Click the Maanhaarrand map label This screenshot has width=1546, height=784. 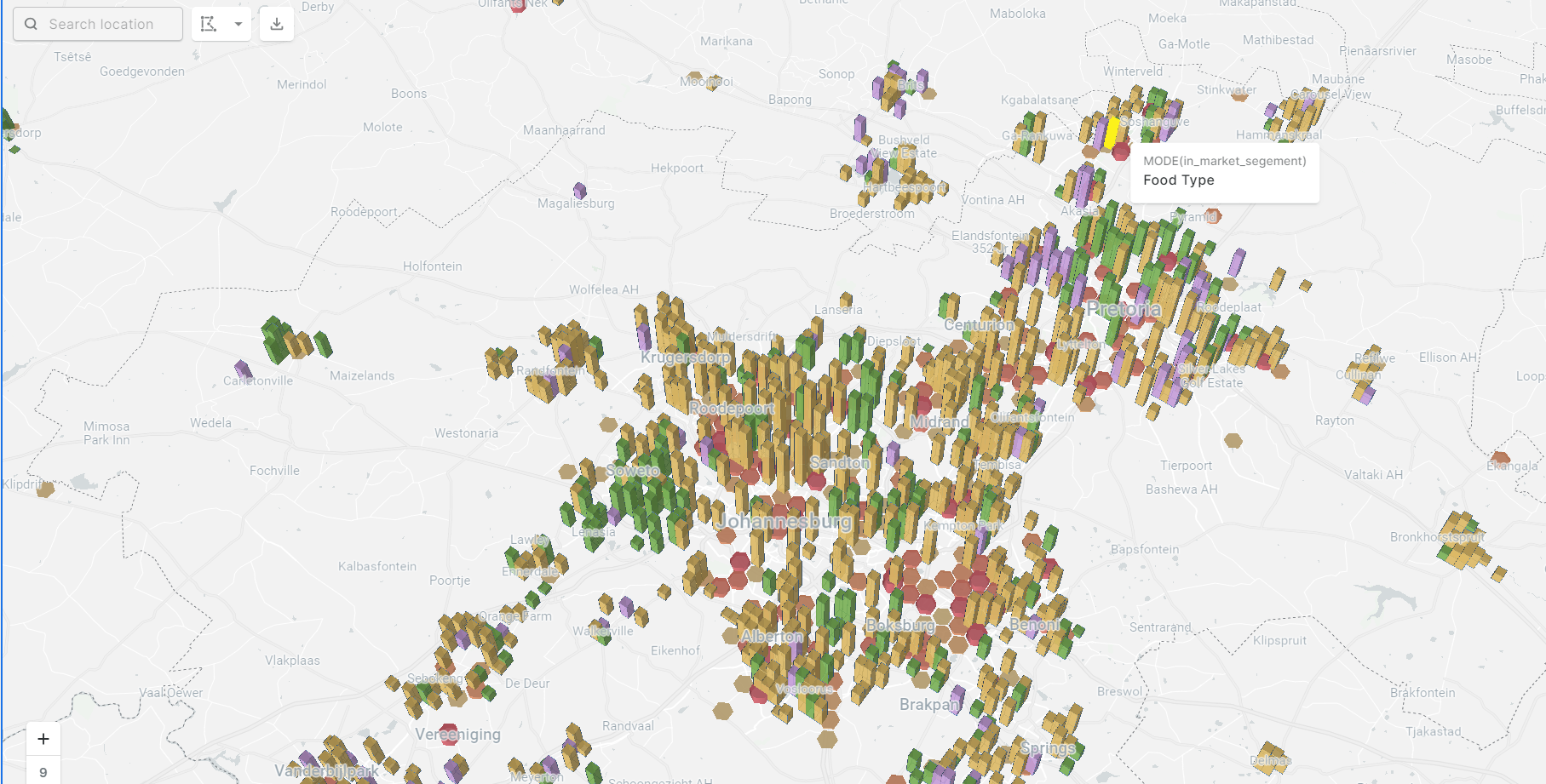(564, 130)
